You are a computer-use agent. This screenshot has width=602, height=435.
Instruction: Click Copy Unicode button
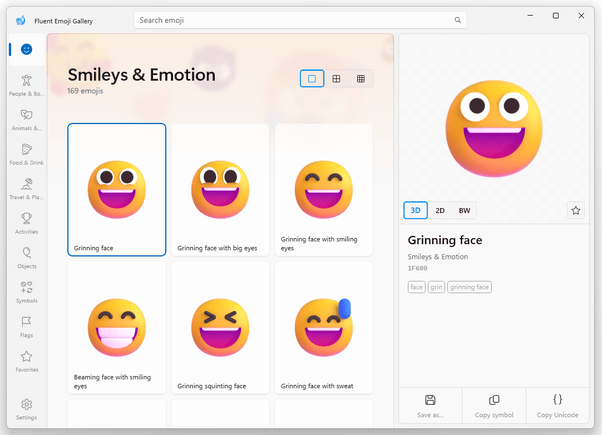click(557, 405)
